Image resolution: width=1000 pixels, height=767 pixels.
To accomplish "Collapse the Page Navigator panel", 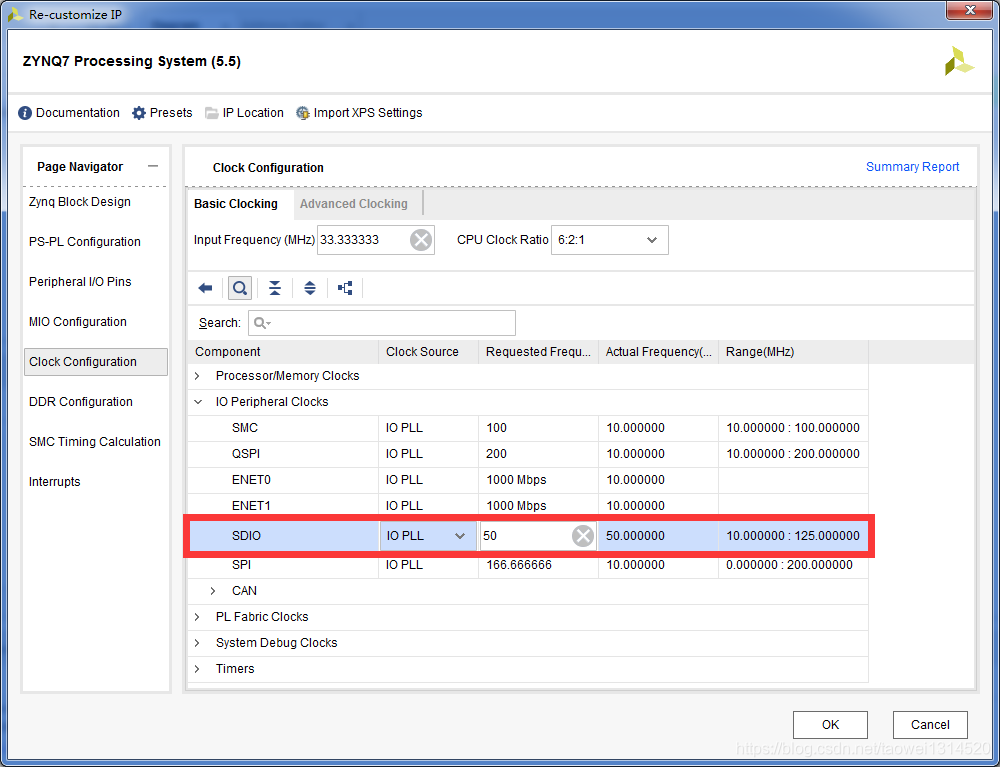I will tap(152, 166).
